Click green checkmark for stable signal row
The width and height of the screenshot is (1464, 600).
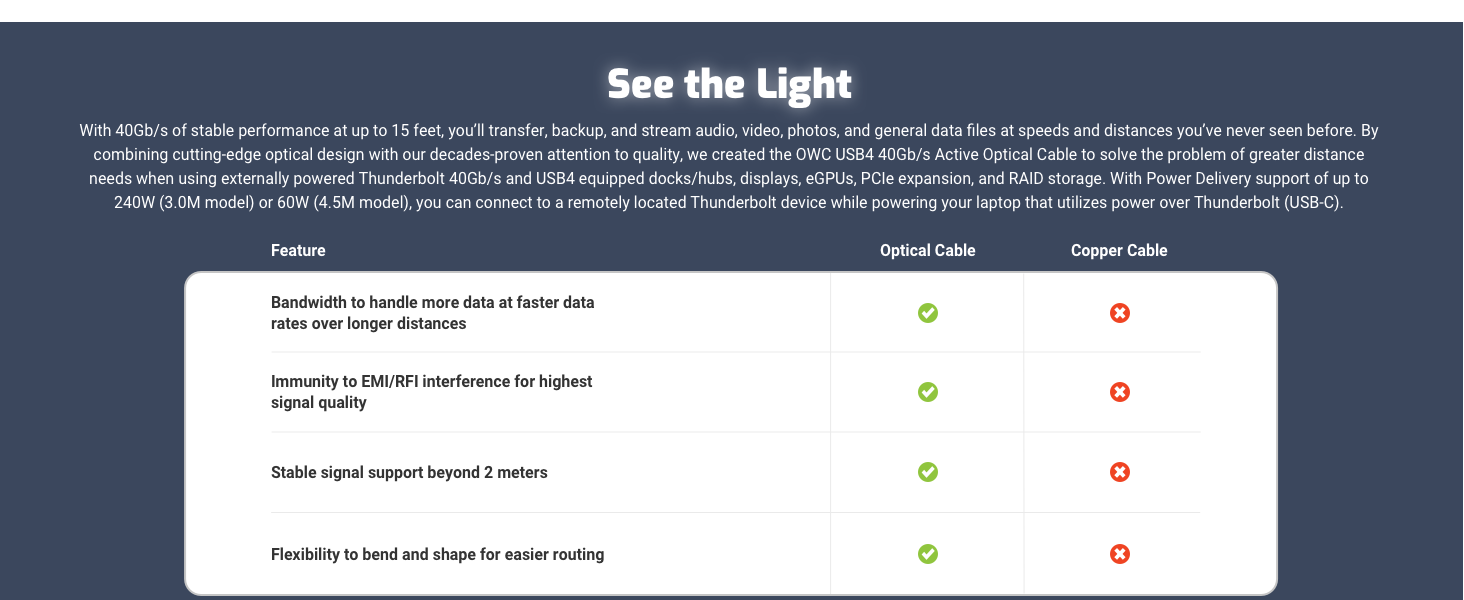click(x=928, y=472)
